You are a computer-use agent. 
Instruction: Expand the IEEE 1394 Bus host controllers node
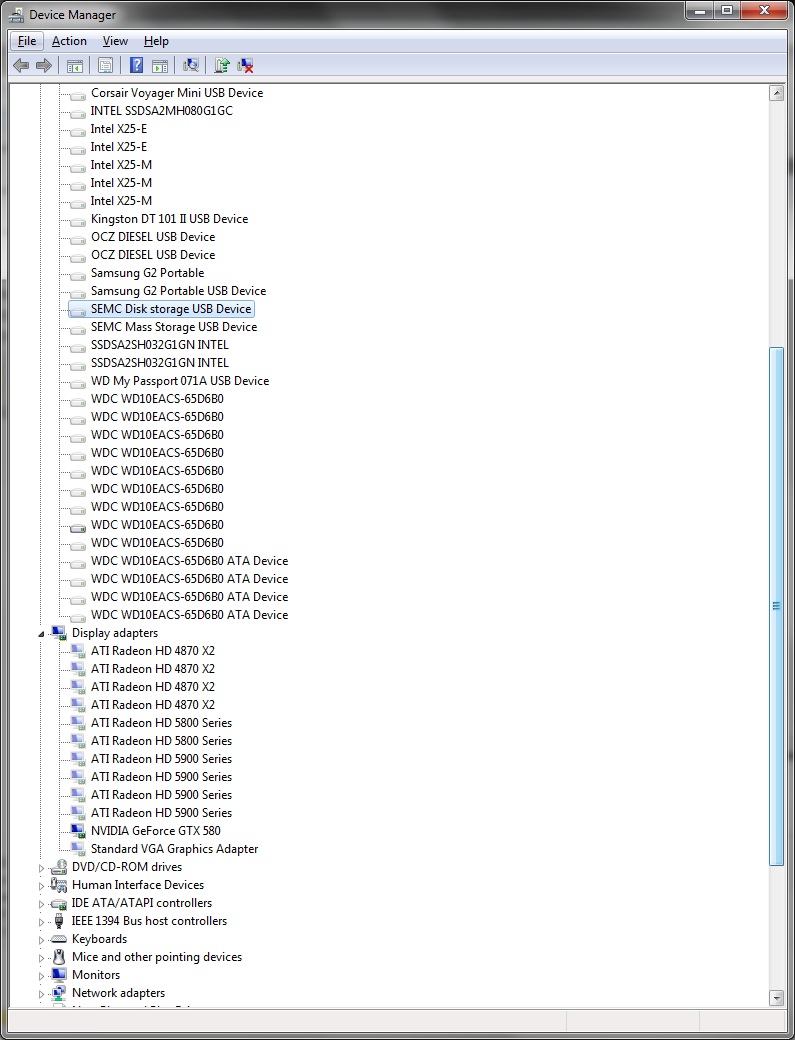41,921
